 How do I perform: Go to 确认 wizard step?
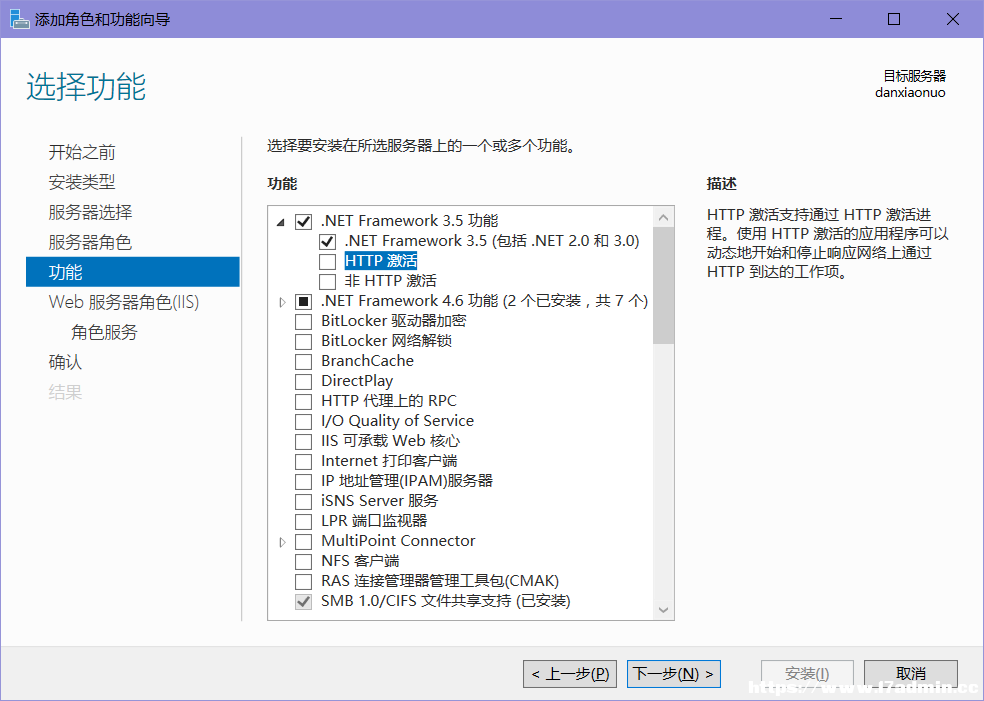[65, 362]
